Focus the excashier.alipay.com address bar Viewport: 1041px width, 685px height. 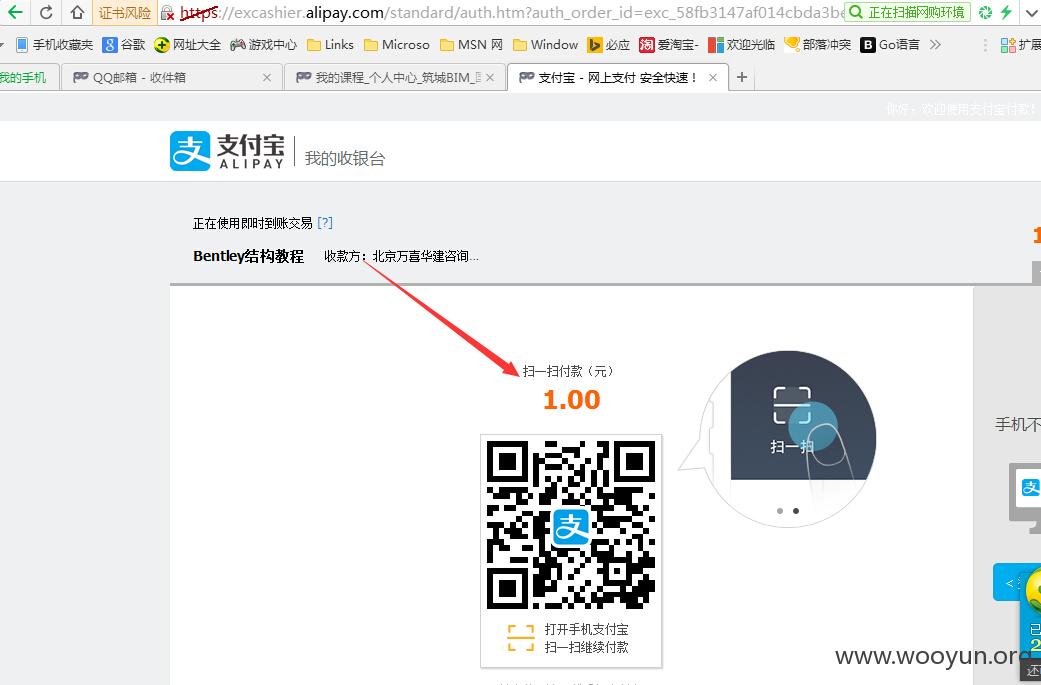point(511,13)
